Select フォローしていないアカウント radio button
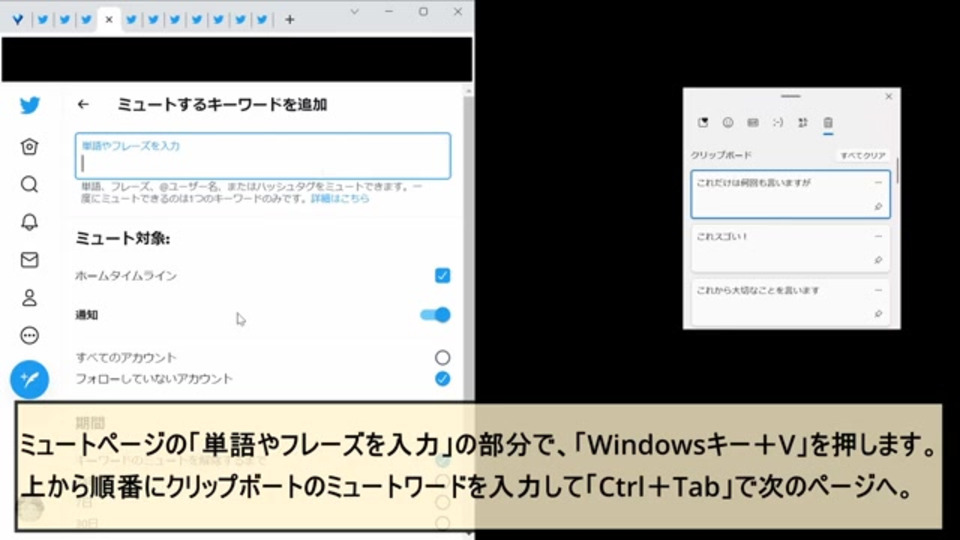This screenshot has width=960, height=540. (442, 379)
